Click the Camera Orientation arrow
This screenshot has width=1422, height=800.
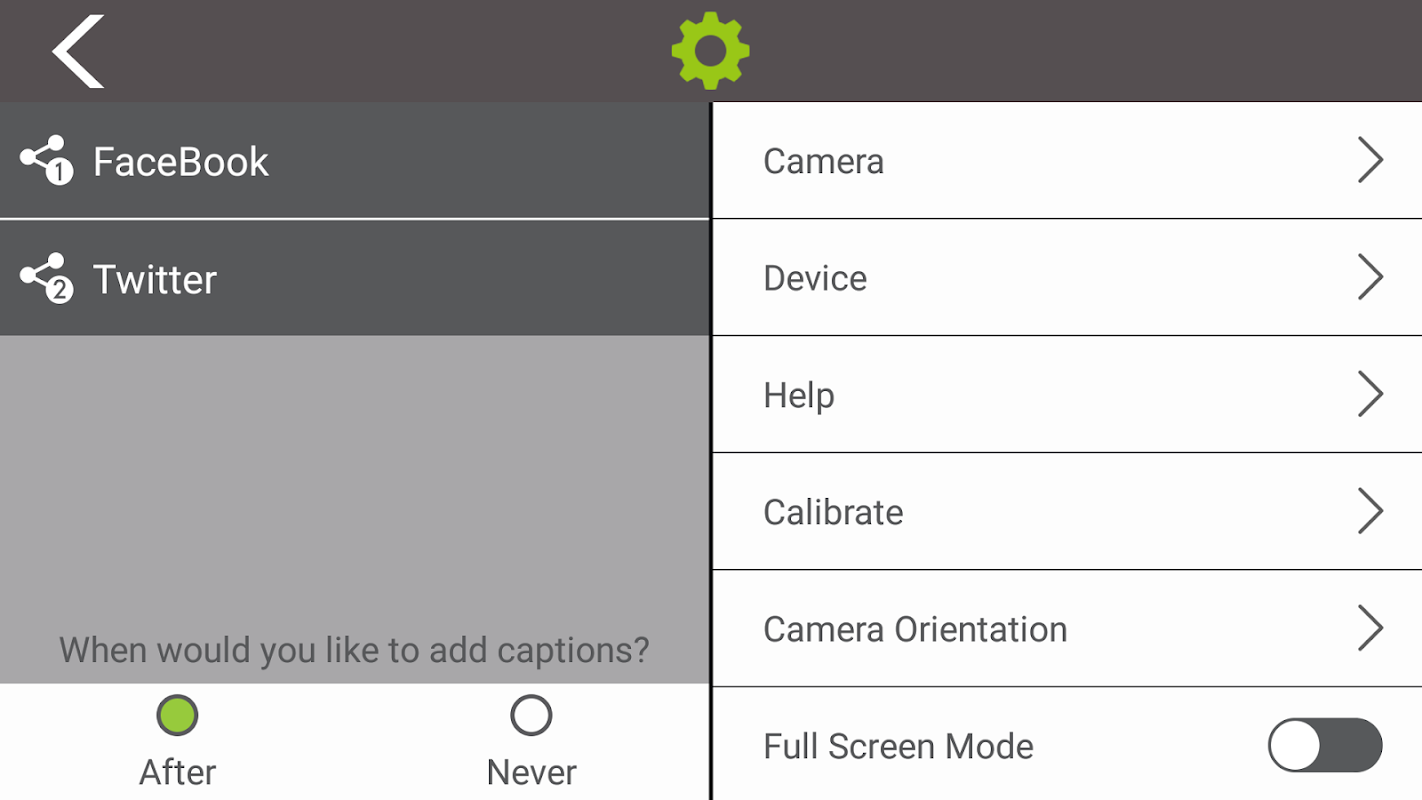(1369, 628)
